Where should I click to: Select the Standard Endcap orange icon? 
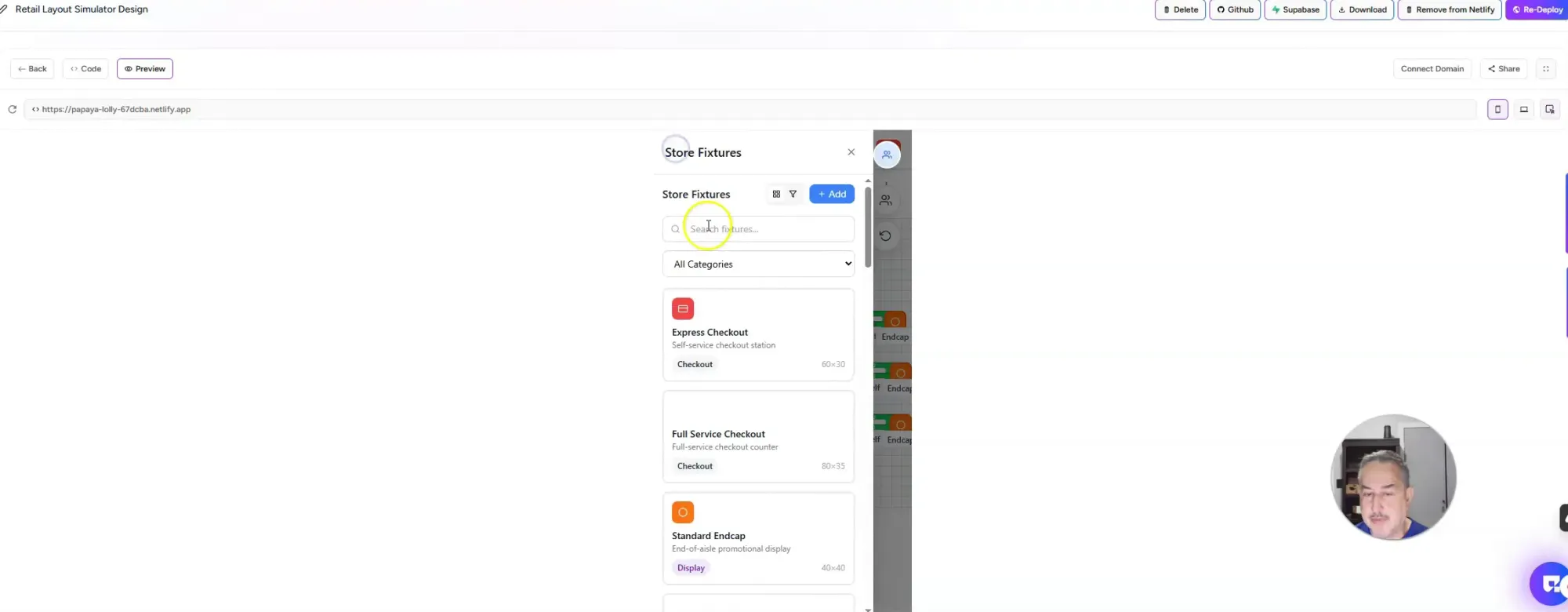pyautogui.click(x=683, y=512)
